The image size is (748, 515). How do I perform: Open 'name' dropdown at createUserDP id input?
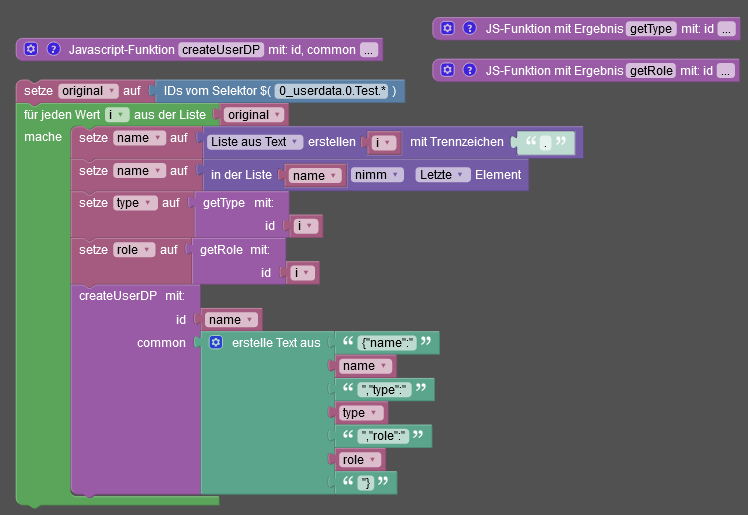(x=231, y=319)
